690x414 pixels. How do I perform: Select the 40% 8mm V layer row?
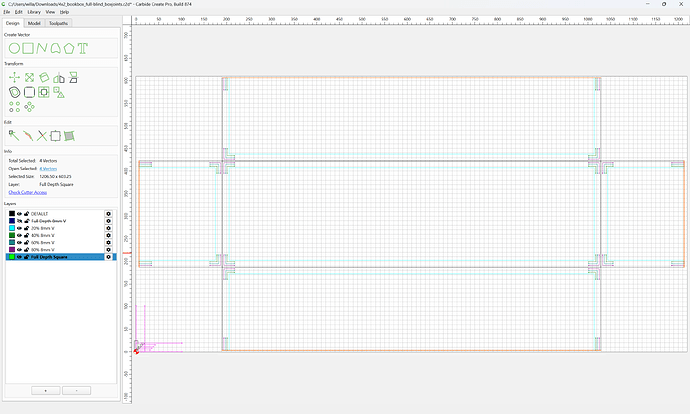(x=61, y=235)
